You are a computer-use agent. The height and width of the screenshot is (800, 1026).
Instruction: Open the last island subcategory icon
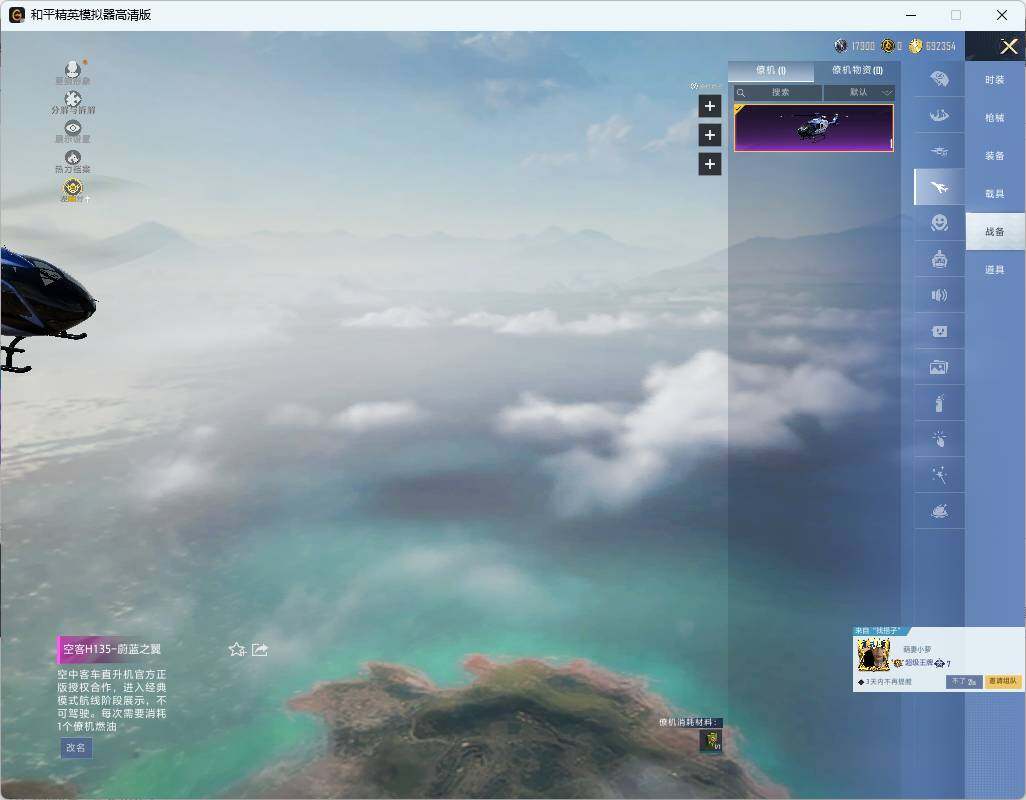939,511
